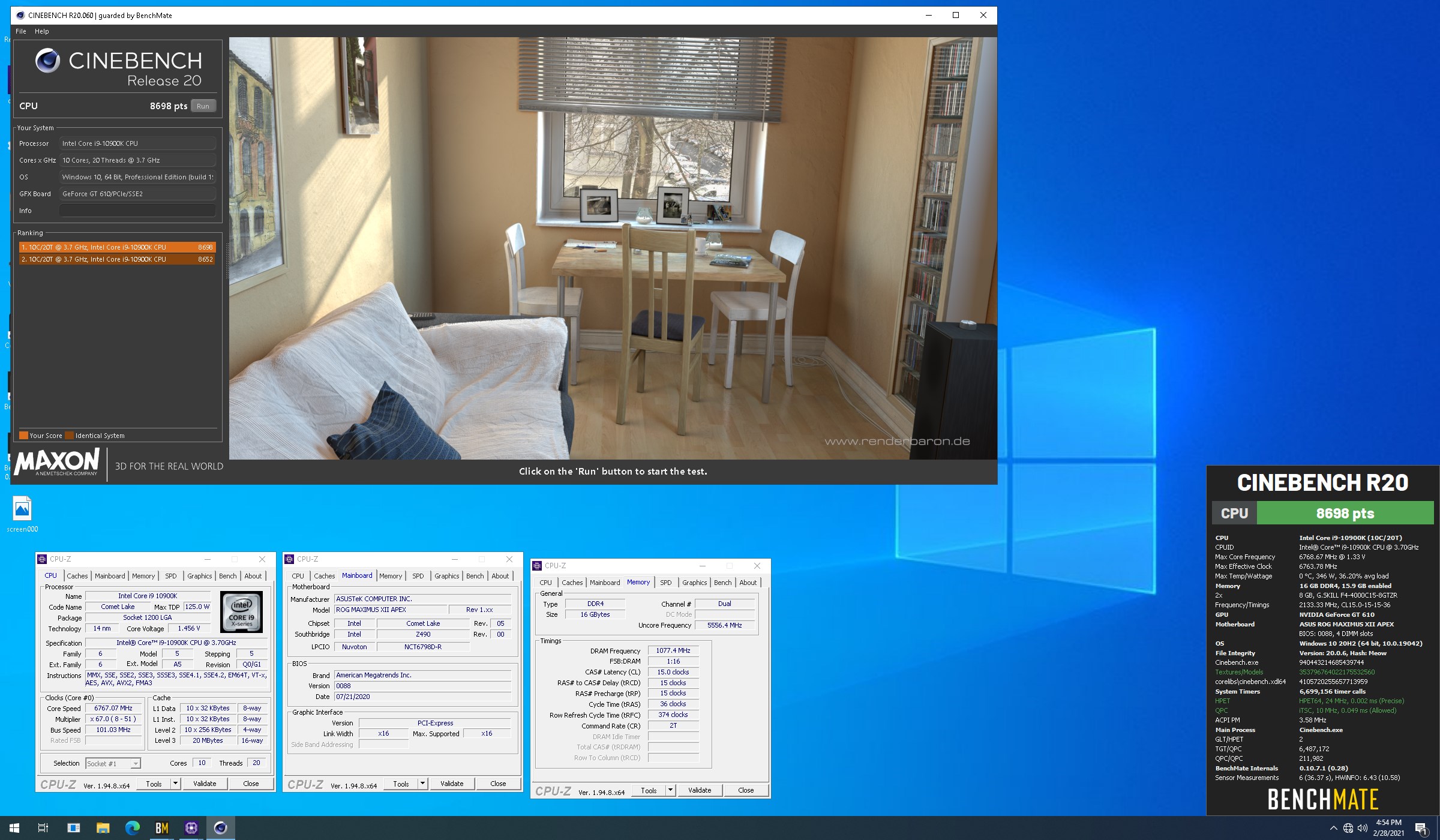Image resolution: width=1440 pixels, height=840 pixels.
Task: Click the Processor field Intel Core i9-10900K CPU
Action: pos(137,143)
